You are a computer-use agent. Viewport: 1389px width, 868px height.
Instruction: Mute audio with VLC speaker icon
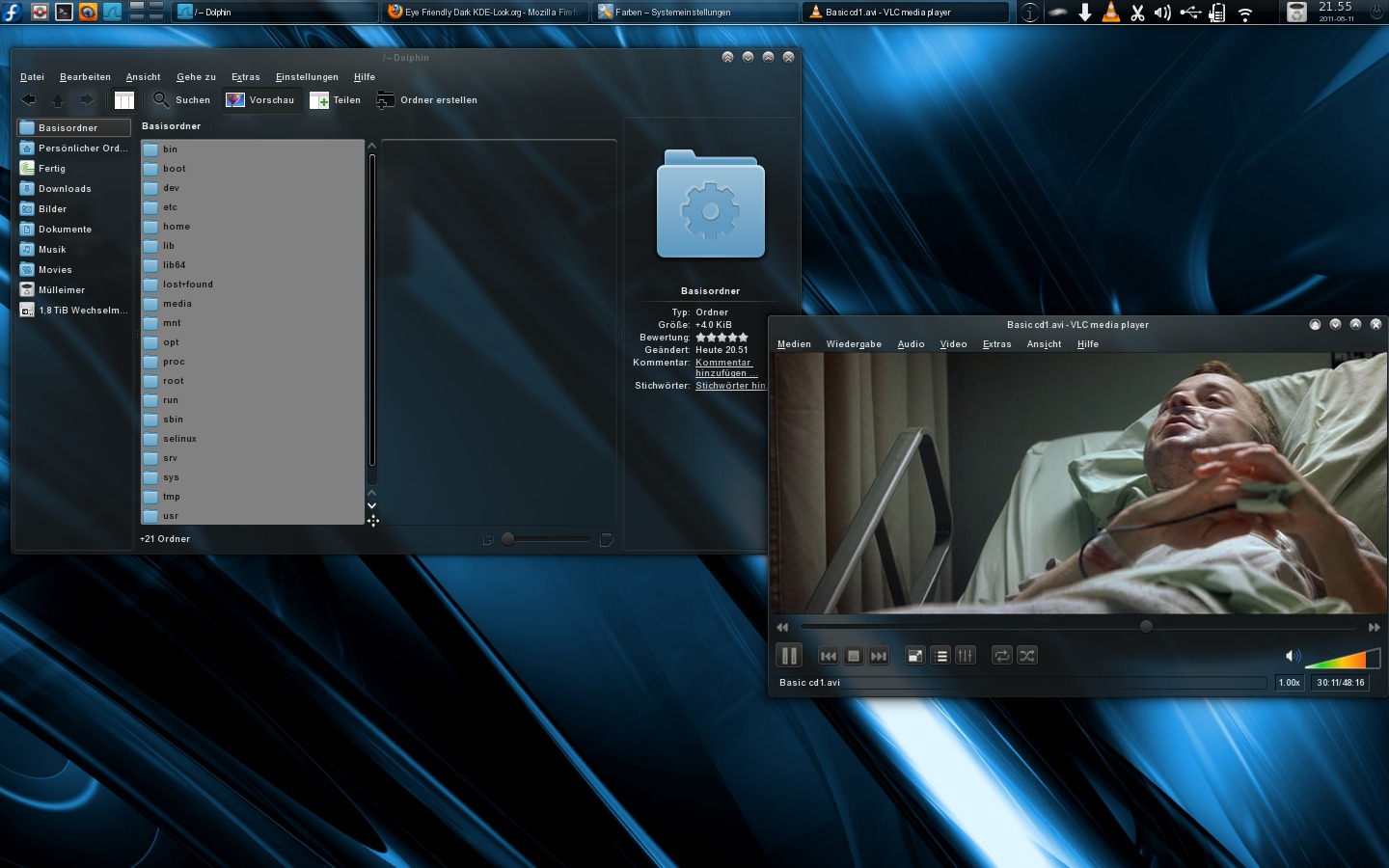(x=1293, y=656)
